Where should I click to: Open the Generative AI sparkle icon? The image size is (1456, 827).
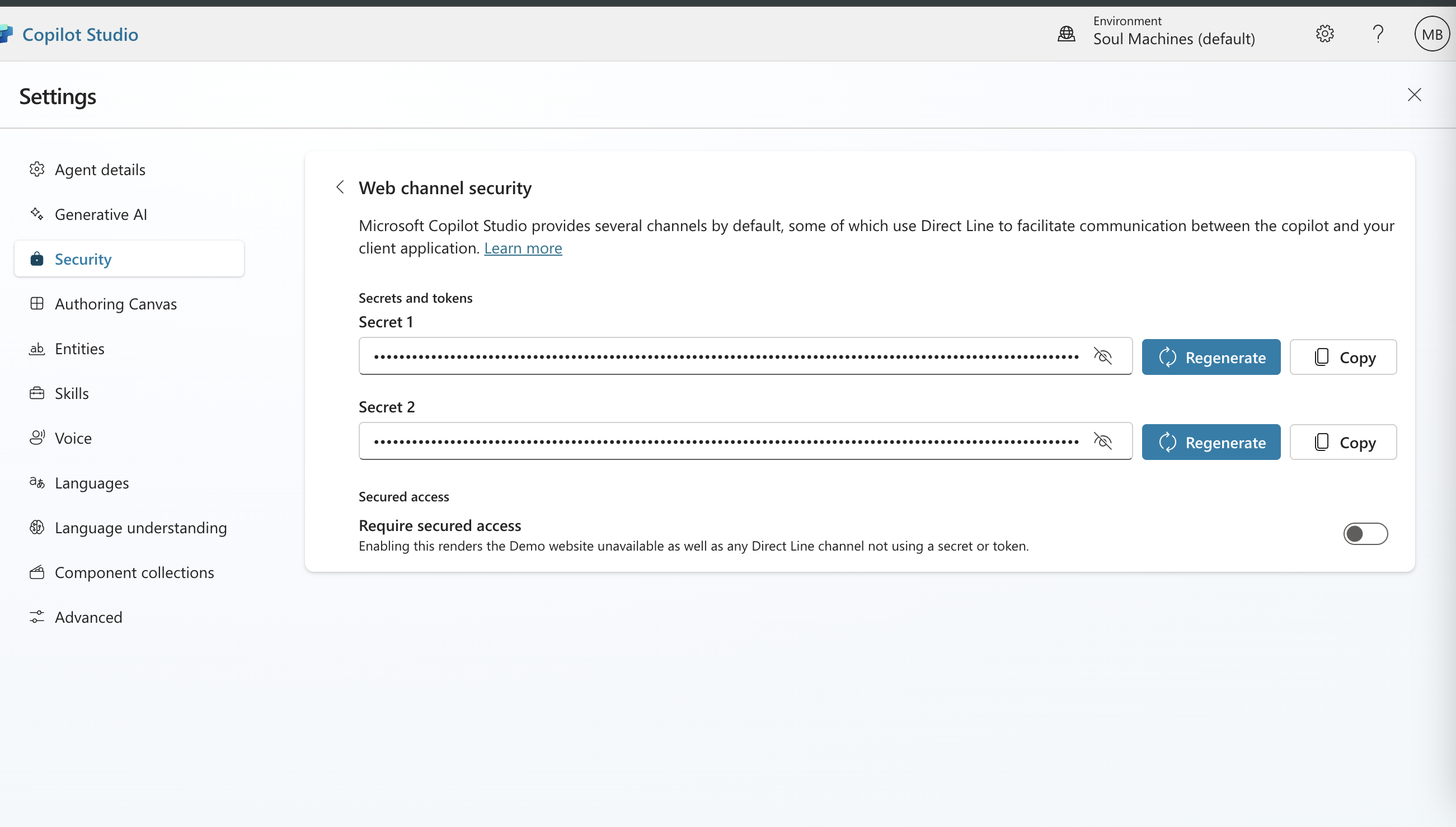37,214
